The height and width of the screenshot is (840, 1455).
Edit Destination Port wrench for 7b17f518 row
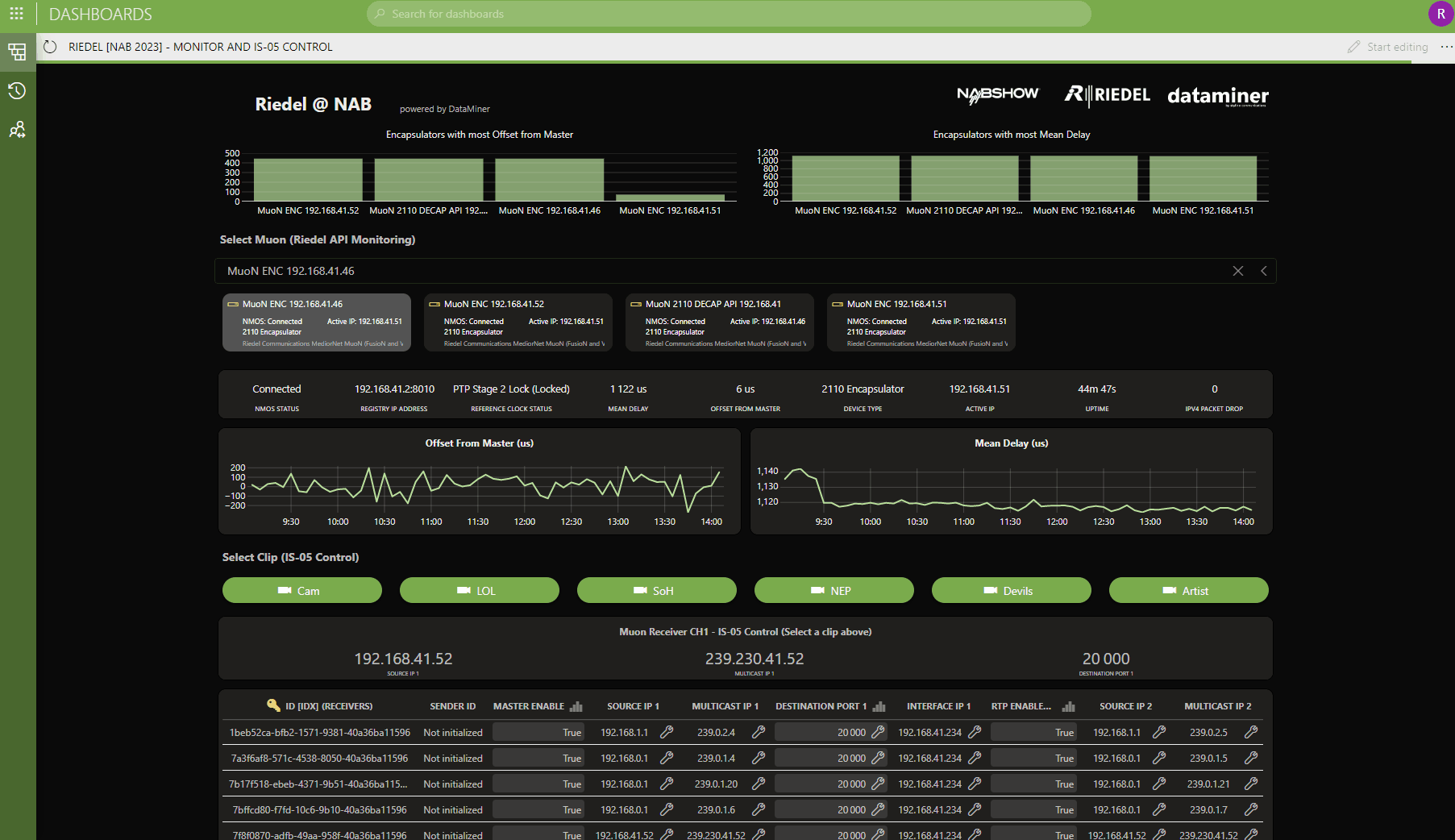pos(879,784)
